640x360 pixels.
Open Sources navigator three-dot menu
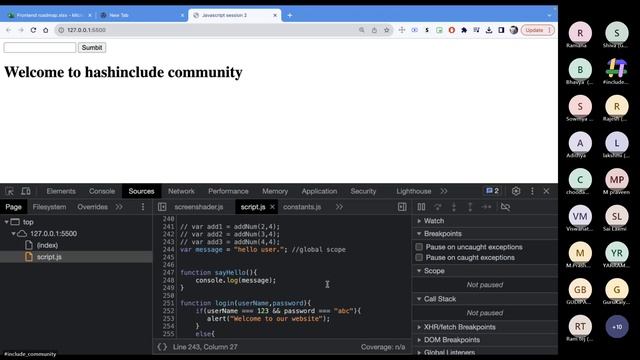143,207
